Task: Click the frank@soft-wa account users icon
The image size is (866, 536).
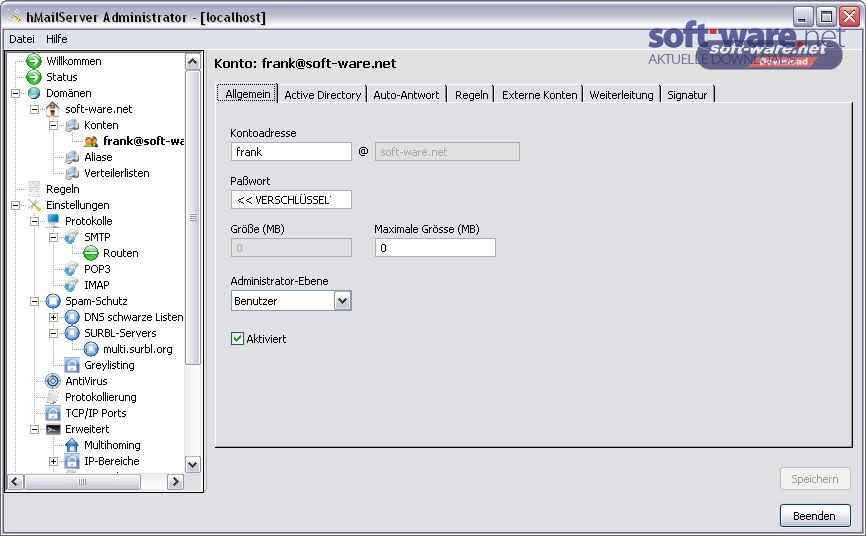Action: click(91, 141)
